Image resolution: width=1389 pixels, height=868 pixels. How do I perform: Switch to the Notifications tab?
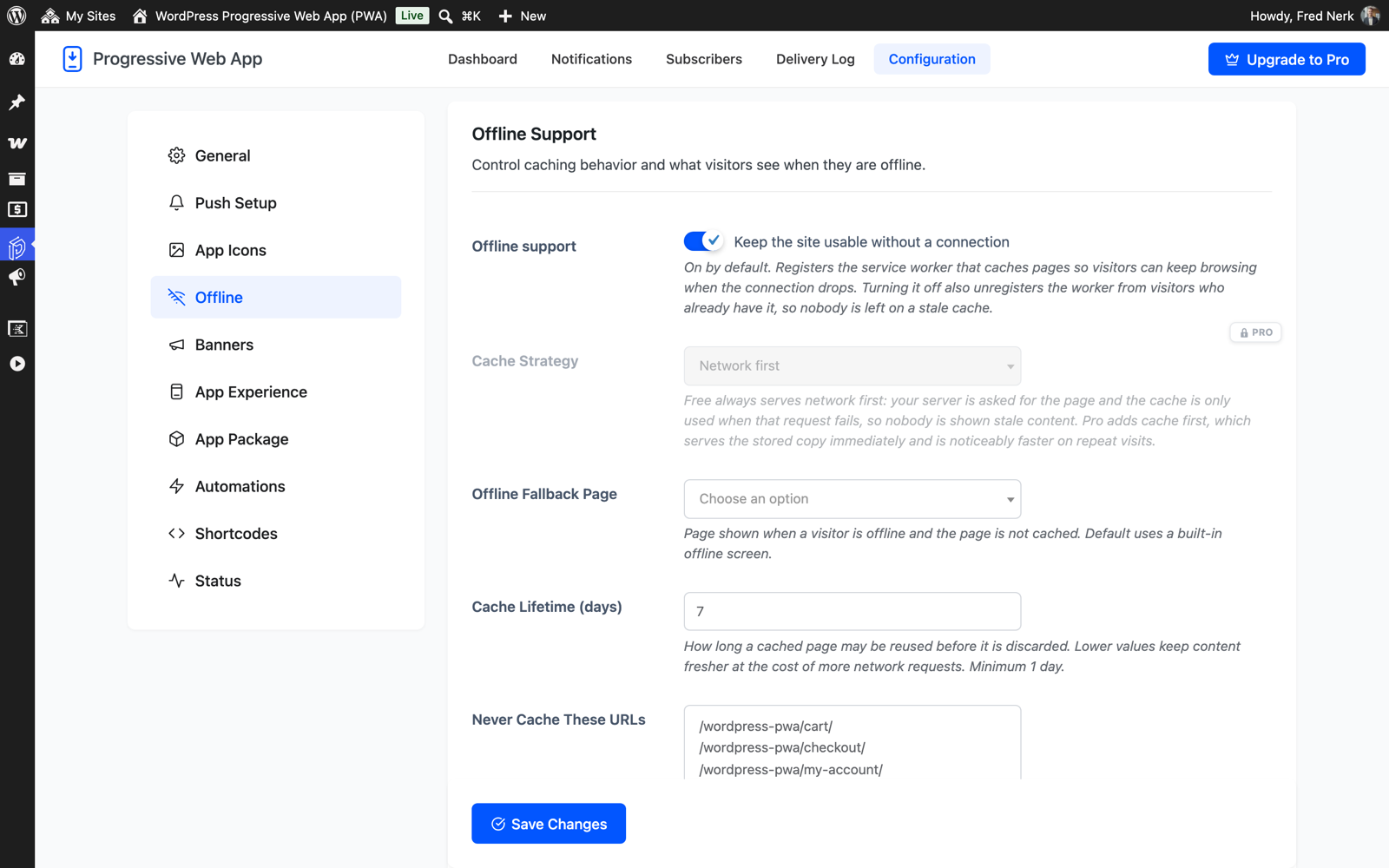591,59
